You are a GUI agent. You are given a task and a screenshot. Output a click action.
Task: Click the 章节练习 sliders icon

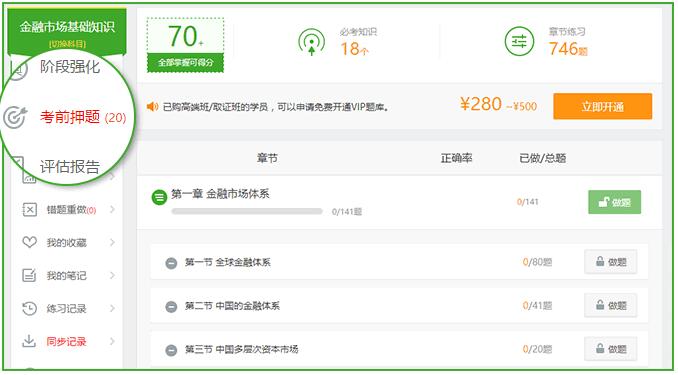[x=519, y=42]
